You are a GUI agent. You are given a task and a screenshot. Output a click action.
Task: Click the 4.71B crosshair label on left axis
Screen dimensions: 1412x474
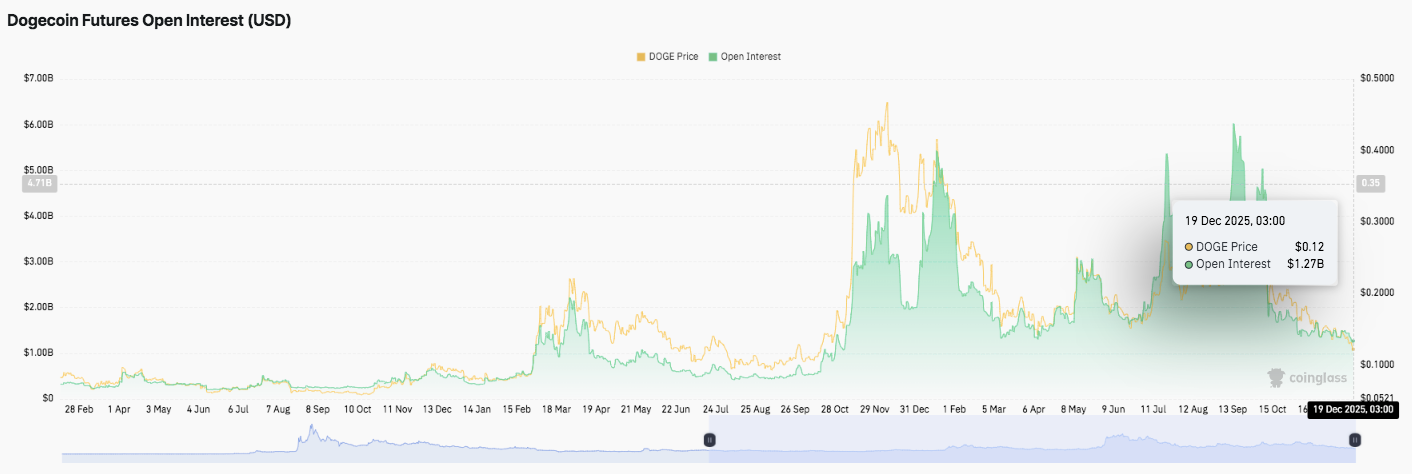pyautogui.click(x=39, y=184)
